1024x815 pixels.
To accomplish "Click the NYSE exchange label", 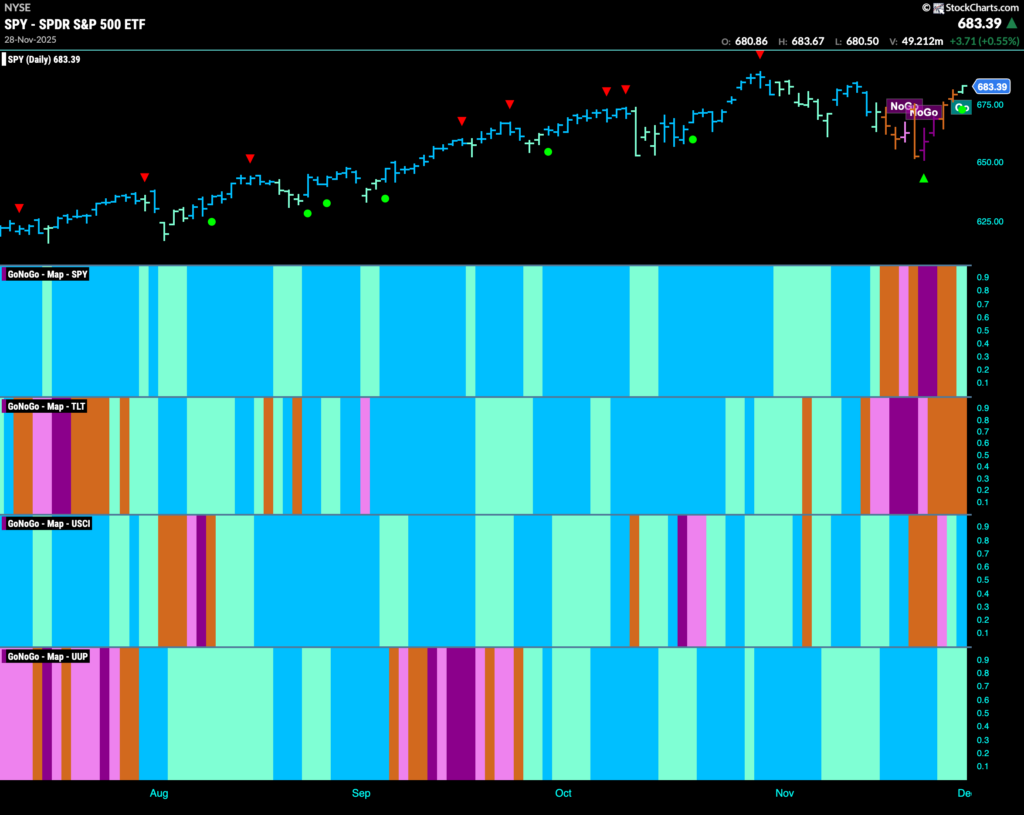I will coord(18,8).
